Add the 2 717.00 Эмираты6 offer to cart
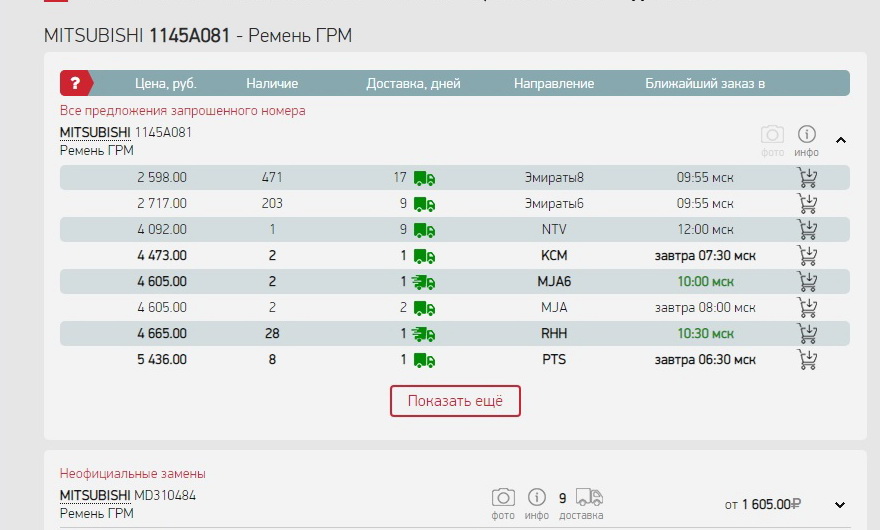Image resolution: width=880 pixels, height=530 pixels. click(807, 204)
